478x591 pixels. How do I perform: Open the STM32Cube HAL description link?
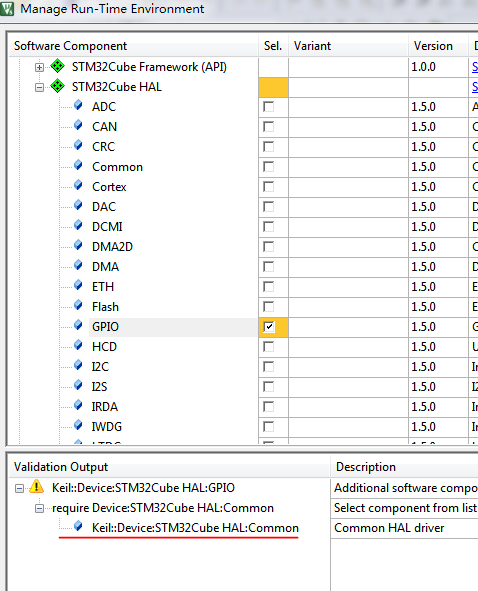475,87
